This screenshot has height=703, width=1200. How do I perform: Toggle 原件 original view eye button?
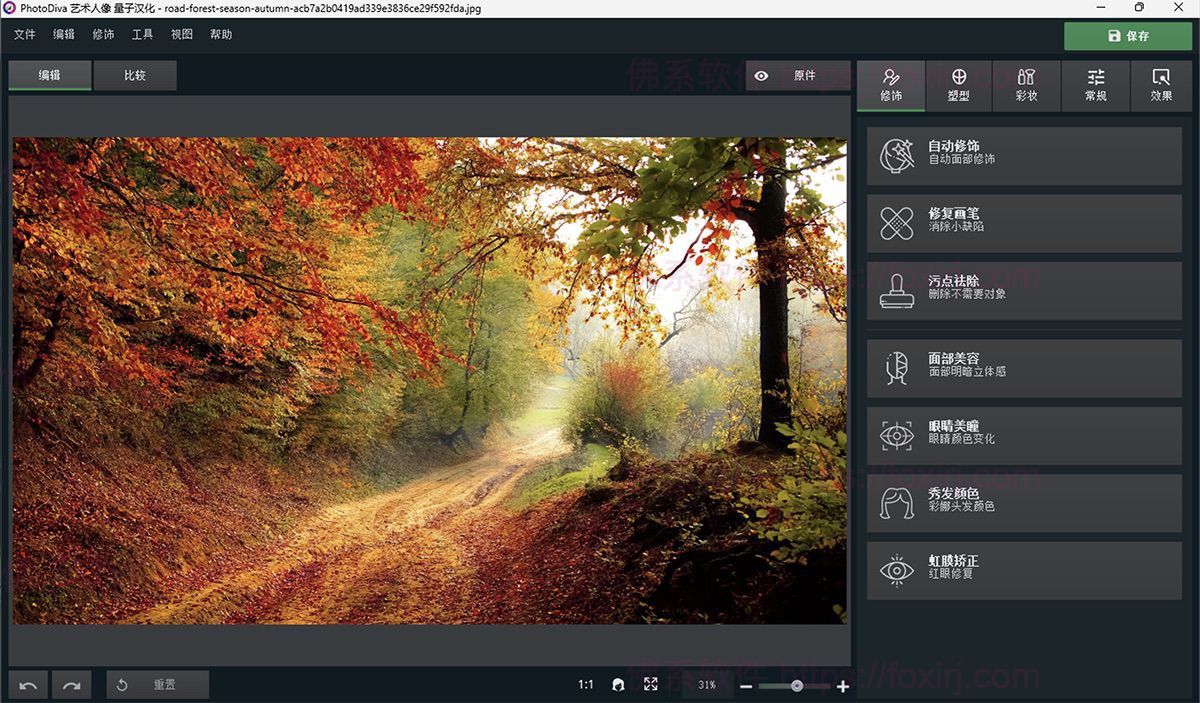click(797, 76)
